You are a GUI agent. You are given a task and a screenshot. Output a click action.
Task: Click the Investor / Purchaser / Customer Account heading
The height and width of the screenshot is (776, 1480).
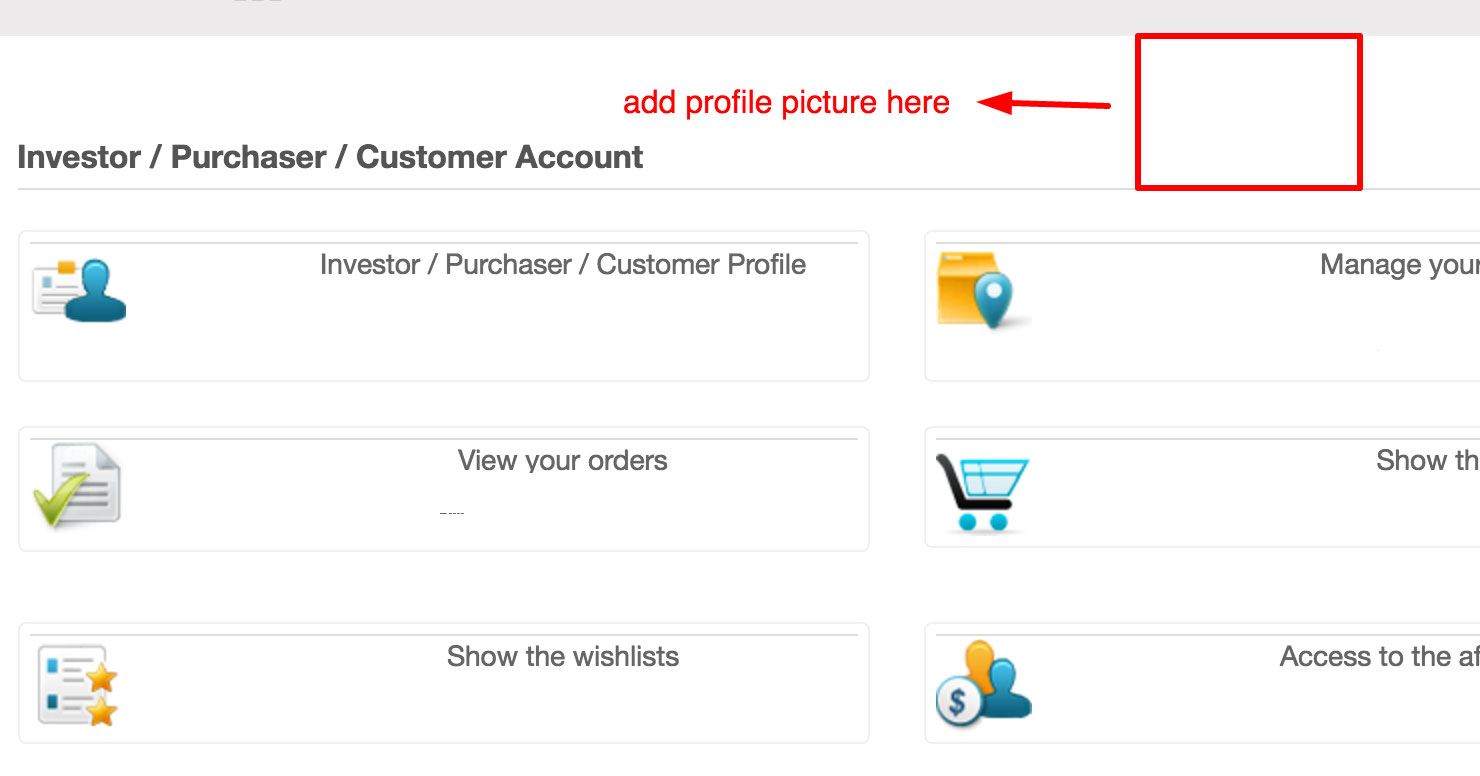(x=330, y=158)
